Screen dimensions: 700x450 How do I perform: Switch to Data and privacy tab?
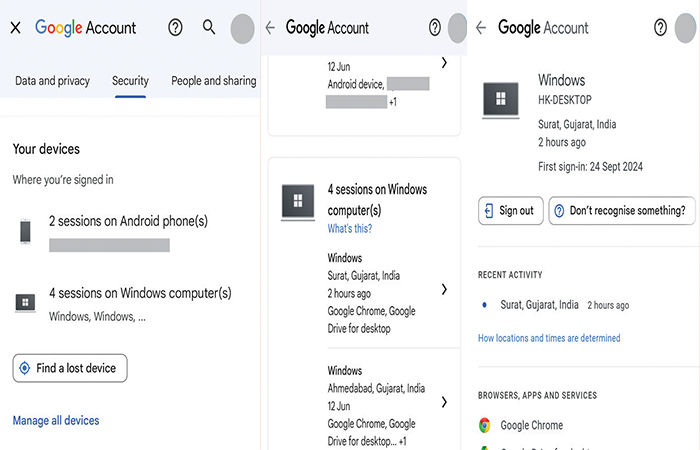(x=52, y=81)
